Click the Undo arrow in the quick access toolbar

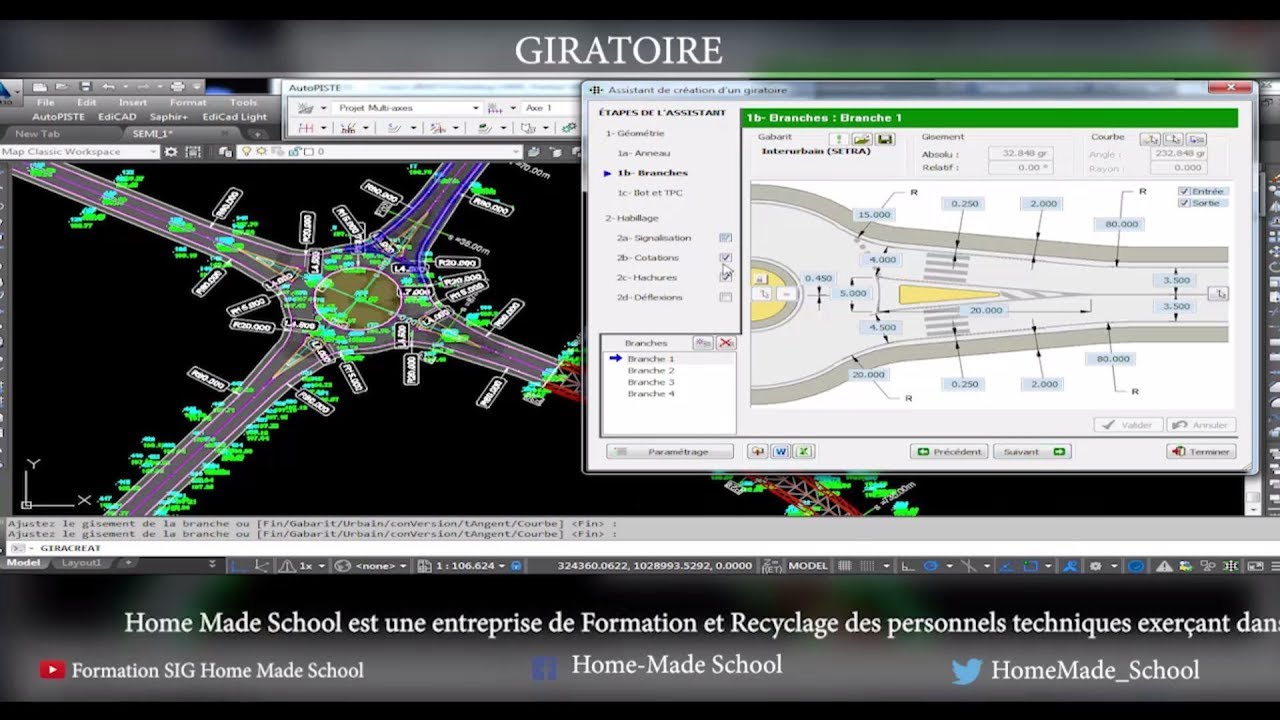[108, 87]
